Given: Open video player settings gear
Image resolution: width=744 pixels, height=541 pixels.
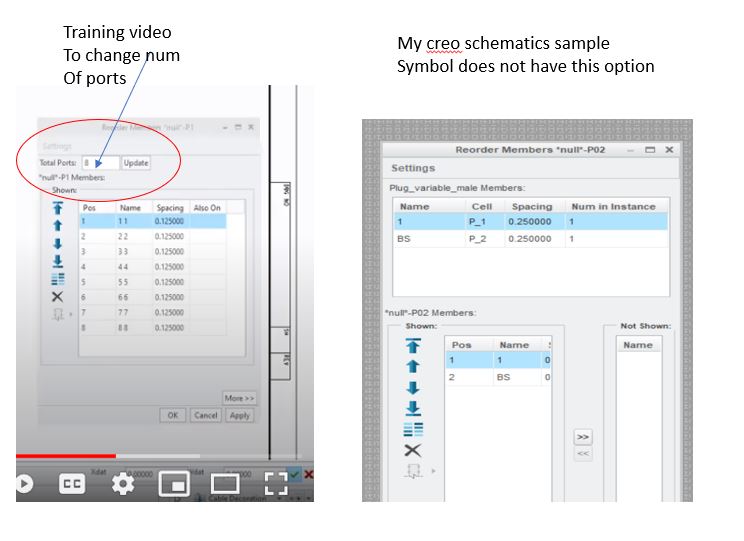Looking at the screenshot, I should click(x=123, y=483).
